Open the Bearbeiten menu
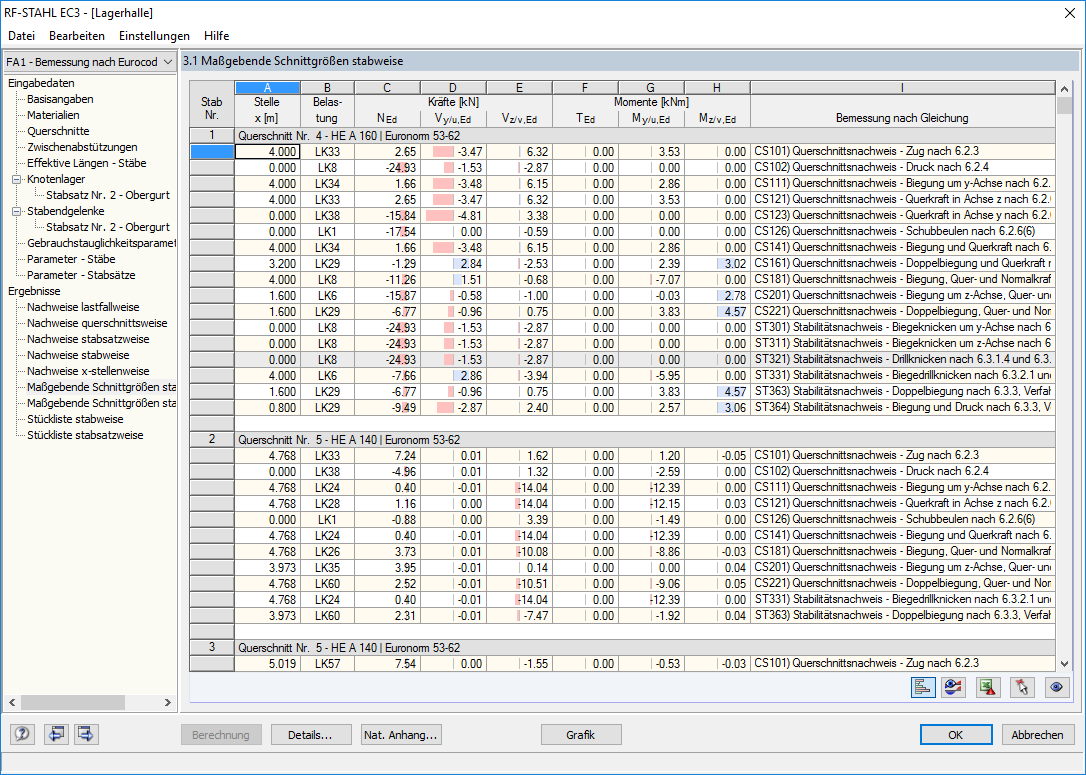Viewport: 1086px width, 775px height. pyautogui.click(x=77, y=35)
